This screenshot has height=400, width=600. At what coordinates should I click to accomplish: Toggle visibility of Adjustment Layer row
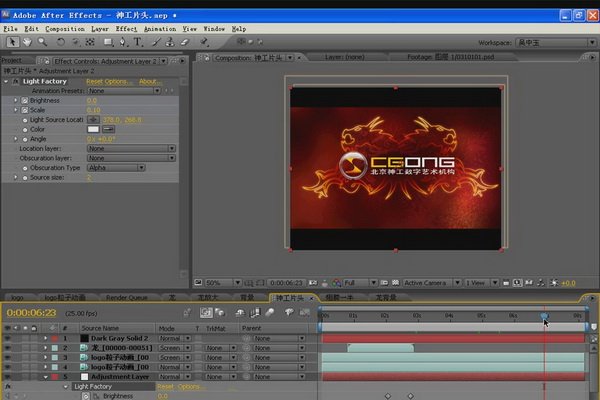[9, 377]
